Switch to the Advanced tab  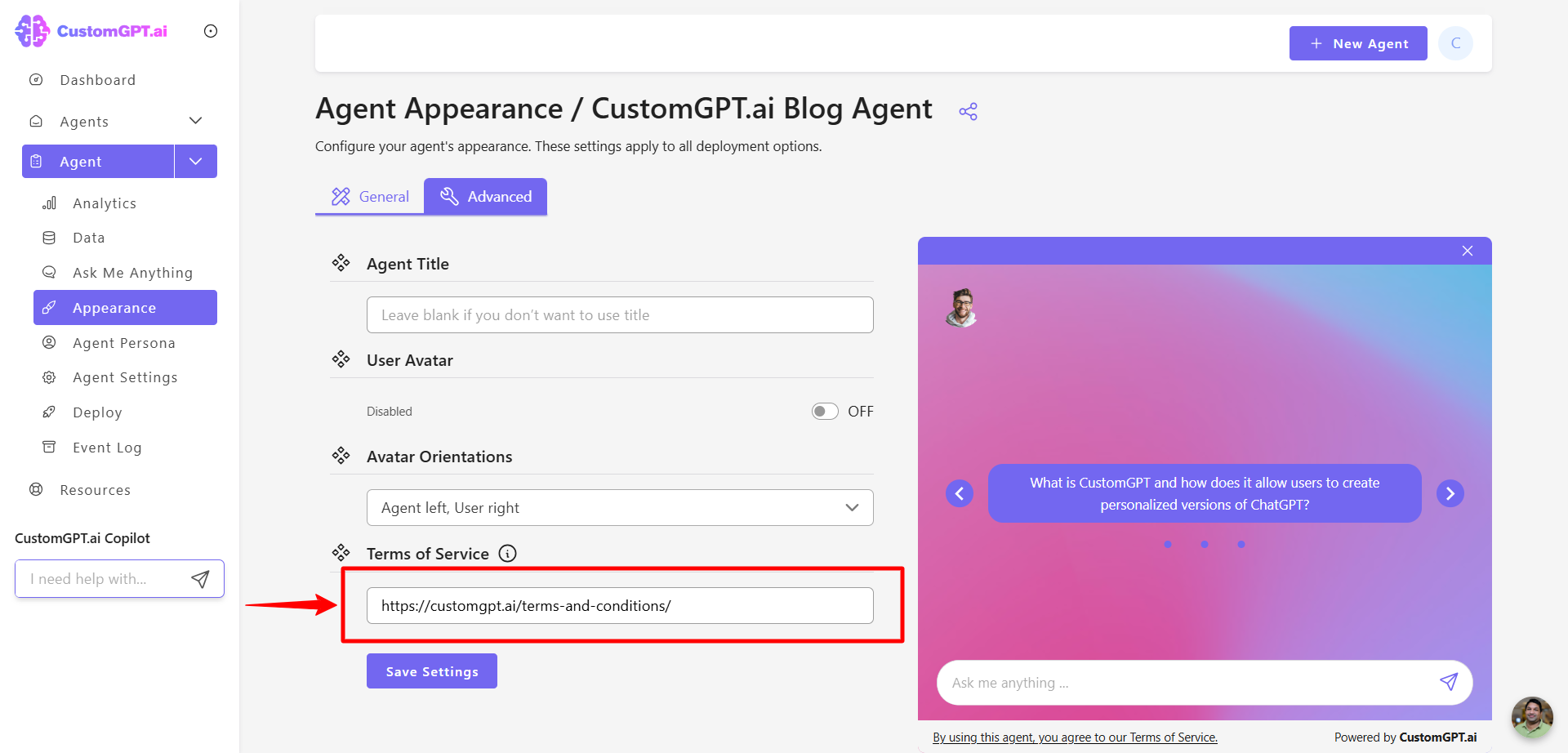pos(485,196)
